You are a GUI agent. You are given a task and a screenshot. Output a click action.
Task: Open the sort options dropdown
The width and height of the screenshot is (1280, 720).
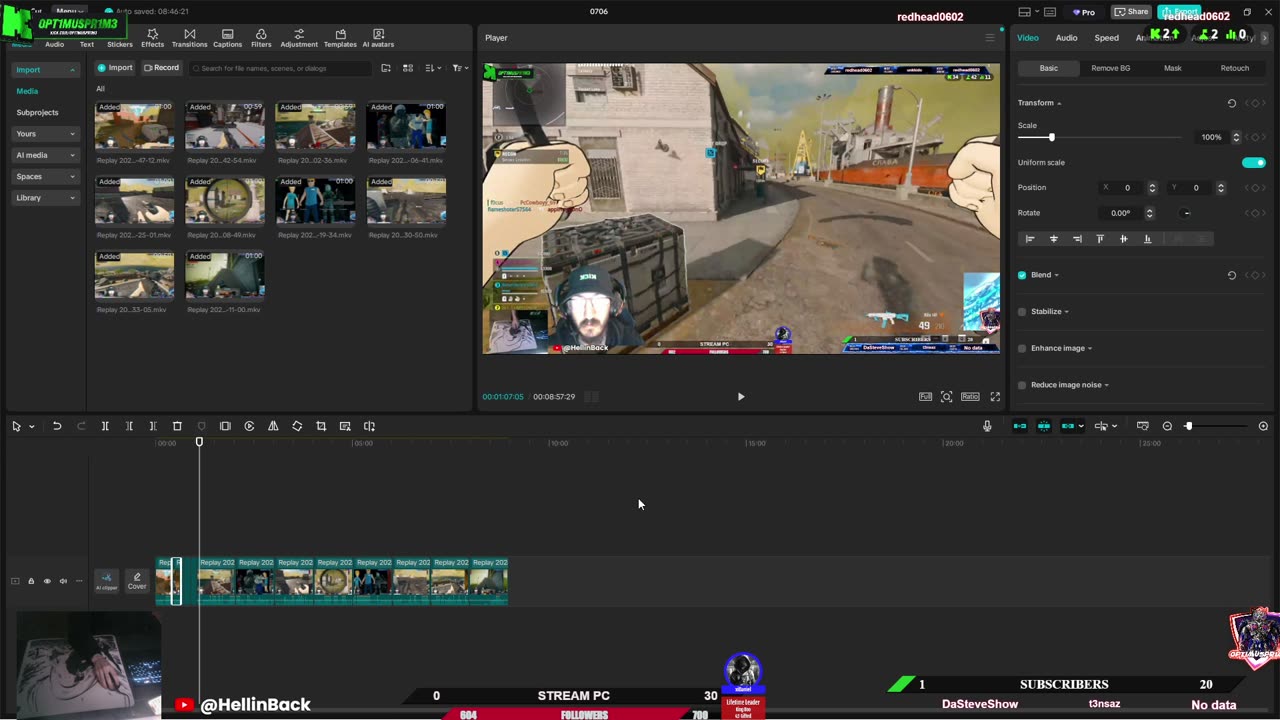[432, 68]
